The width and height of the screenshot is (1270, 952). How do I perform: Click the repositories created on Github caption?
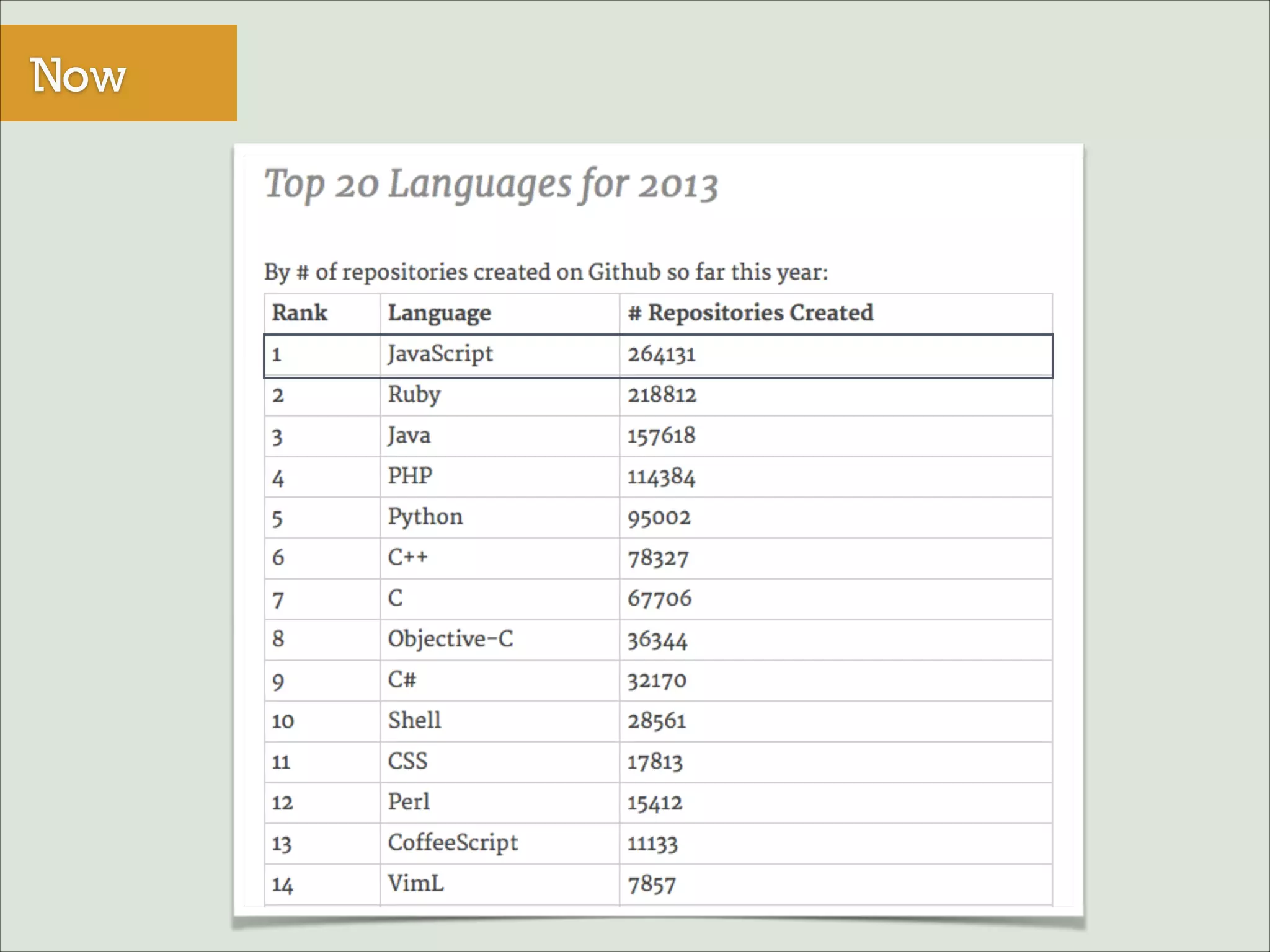[546, 272]
